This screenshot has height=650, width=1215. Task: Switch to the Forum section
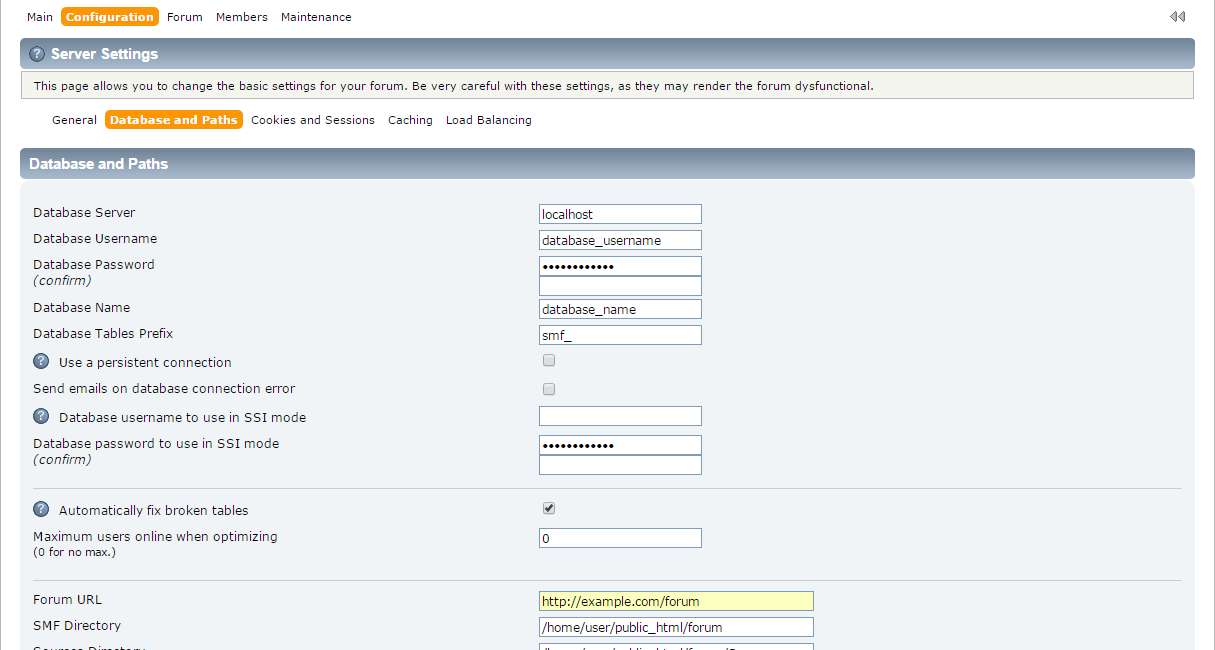click(x=184, y=17)
